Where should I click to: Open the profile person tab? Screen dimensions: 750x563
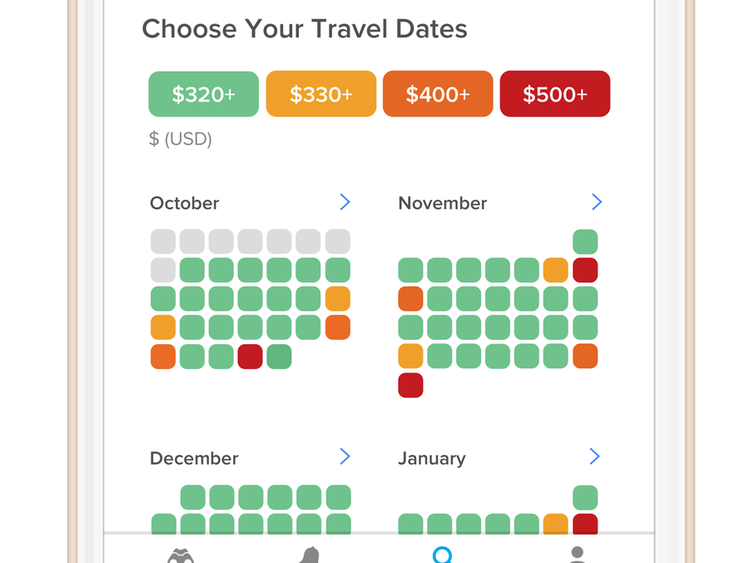tap(577, 555)
